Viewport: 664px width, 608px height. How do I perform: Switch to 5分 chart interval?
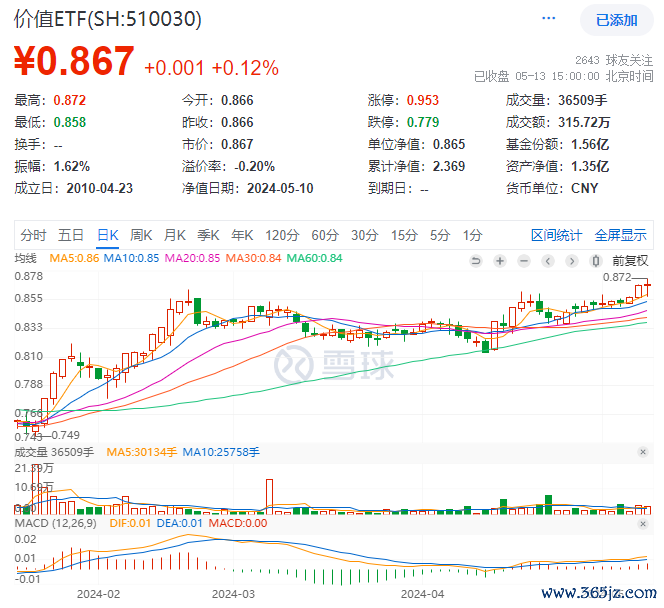pos(440,235)
